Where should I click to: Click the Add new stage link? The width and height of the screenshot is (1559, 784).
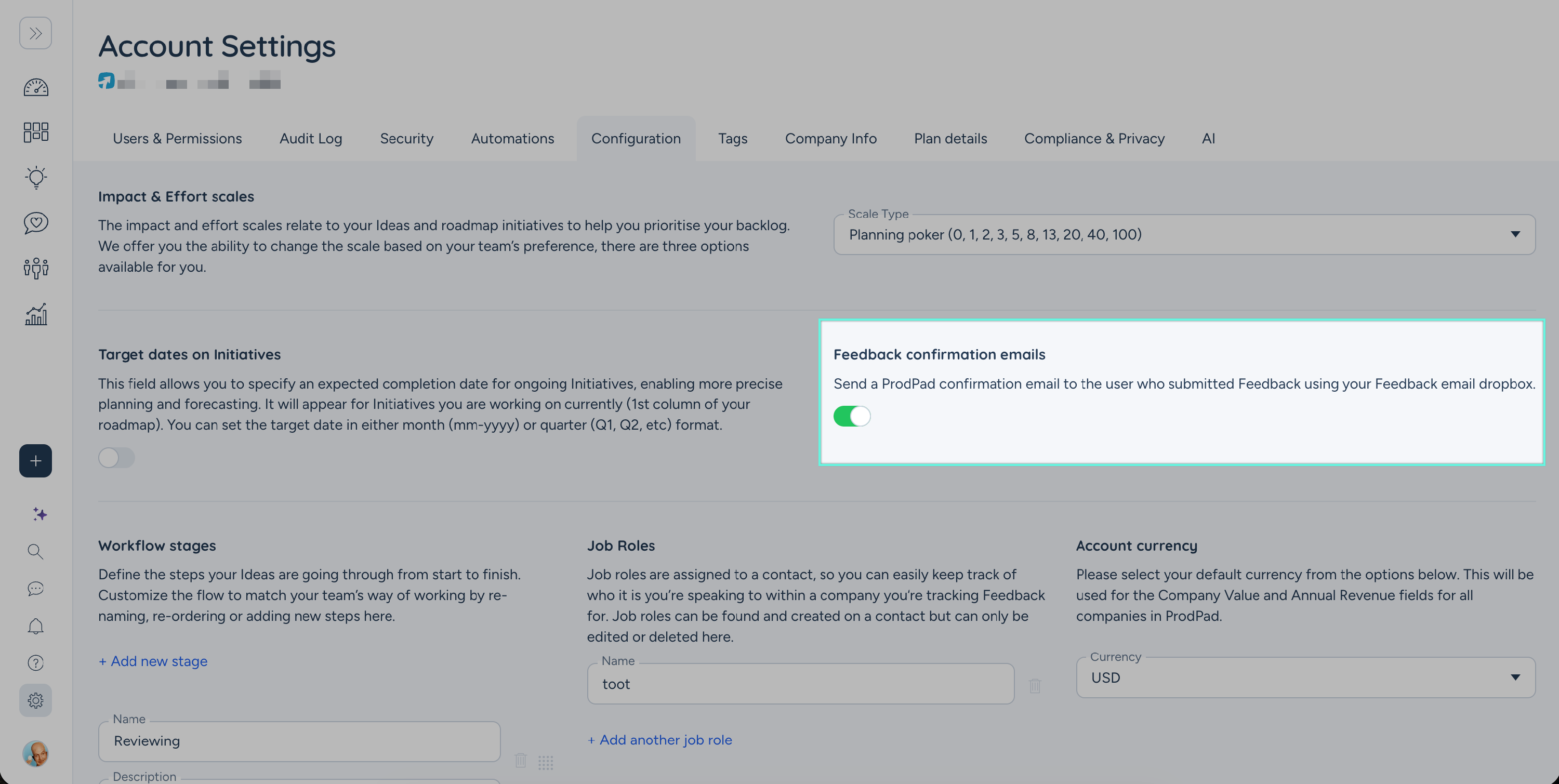pyautogui.click(x=152, y=661)
